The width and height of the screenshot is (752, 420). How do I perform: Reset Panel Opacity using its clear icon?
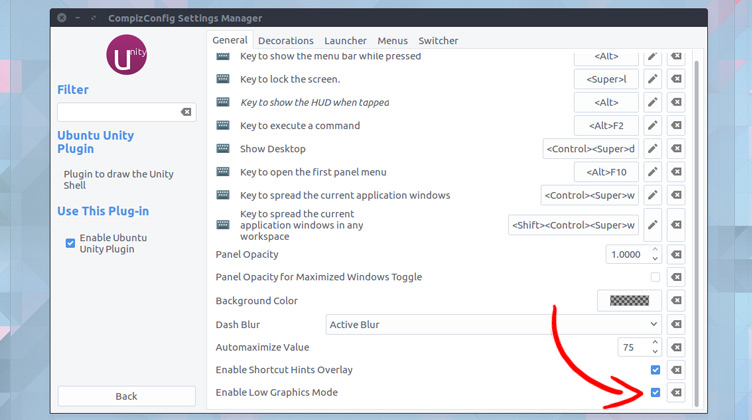coord(676,255)
